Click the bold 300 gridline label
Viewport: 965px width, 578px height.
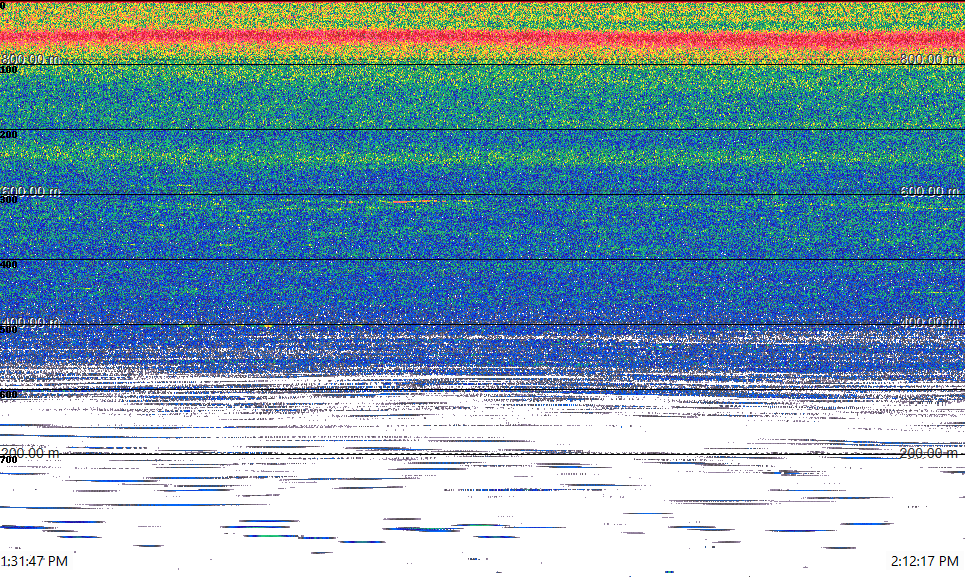9,199
